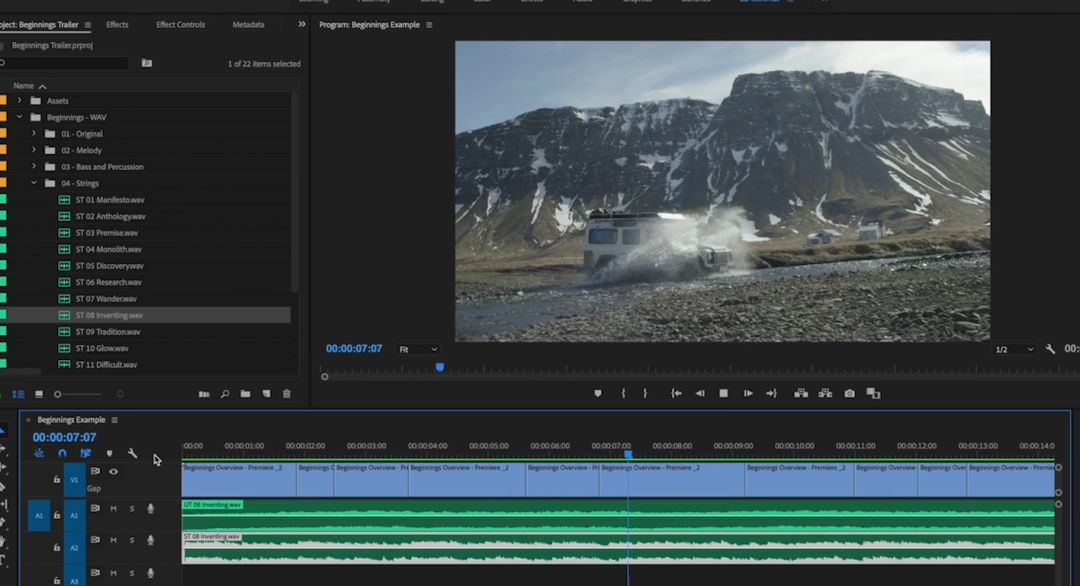Expand the 01 - Original bin
This screenshot has height=586, width=1080.
coord(34,134)
